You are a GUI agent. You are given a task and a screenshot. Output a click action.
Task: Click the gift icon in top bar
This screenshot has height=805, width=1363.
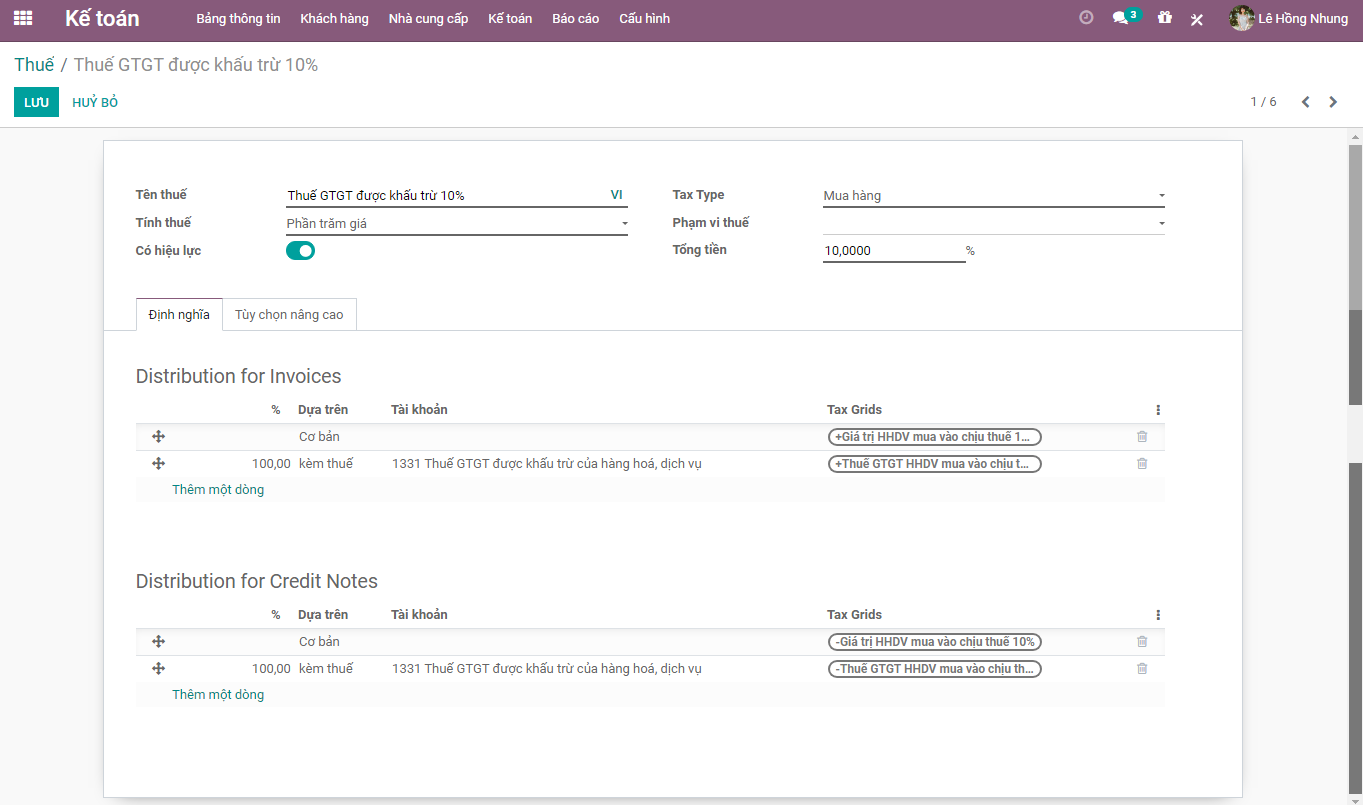coord(1164,18)
